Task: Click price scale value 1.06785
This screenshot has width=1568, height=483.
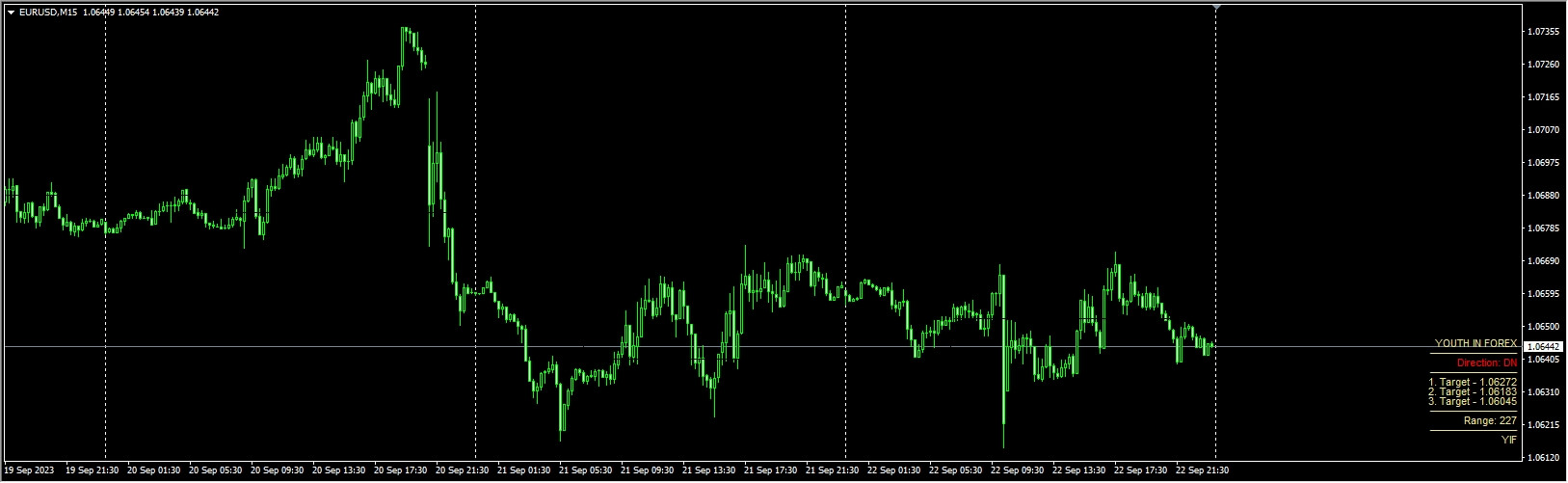Action: pyautogui.click(x=1544, y=228)
